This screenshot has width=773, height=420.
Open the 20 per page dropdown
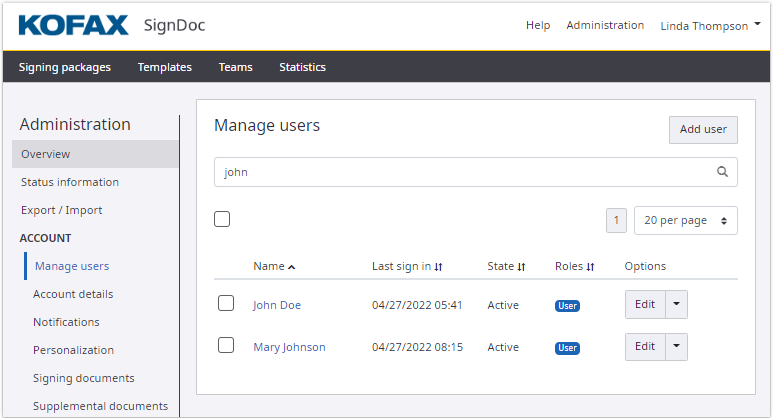coord(685,220)
